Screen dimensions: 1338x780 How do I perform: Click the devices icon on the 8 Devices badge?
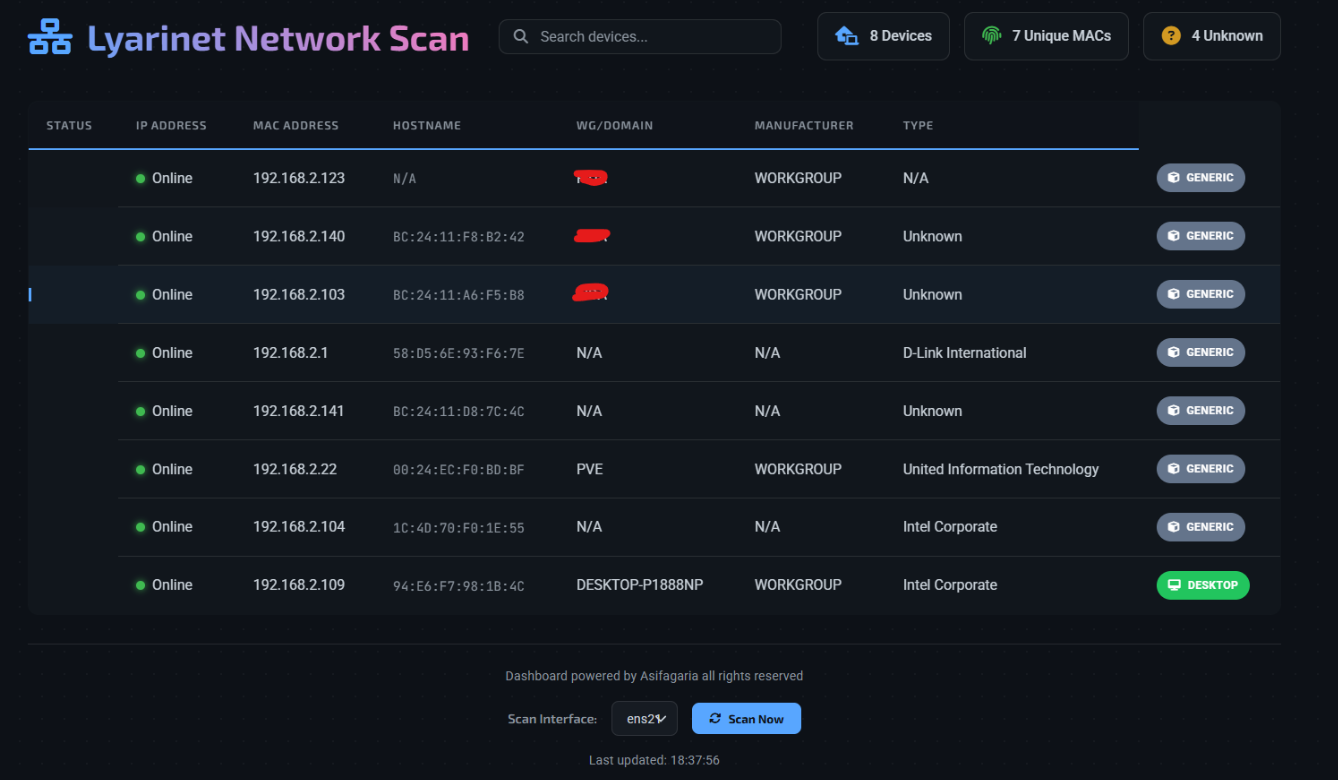click(845, 35)
